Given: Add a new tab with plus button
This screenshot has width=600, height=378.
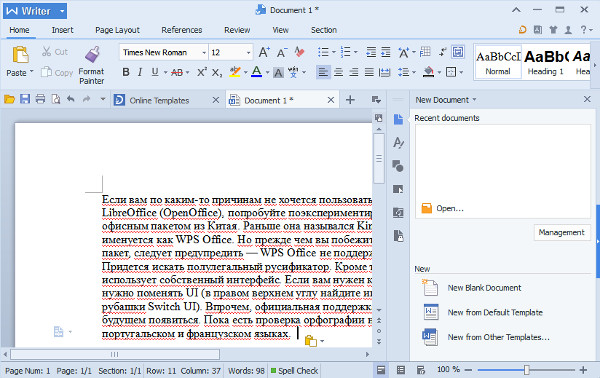Looking at the screenshot, I should (x=350, y=100).
